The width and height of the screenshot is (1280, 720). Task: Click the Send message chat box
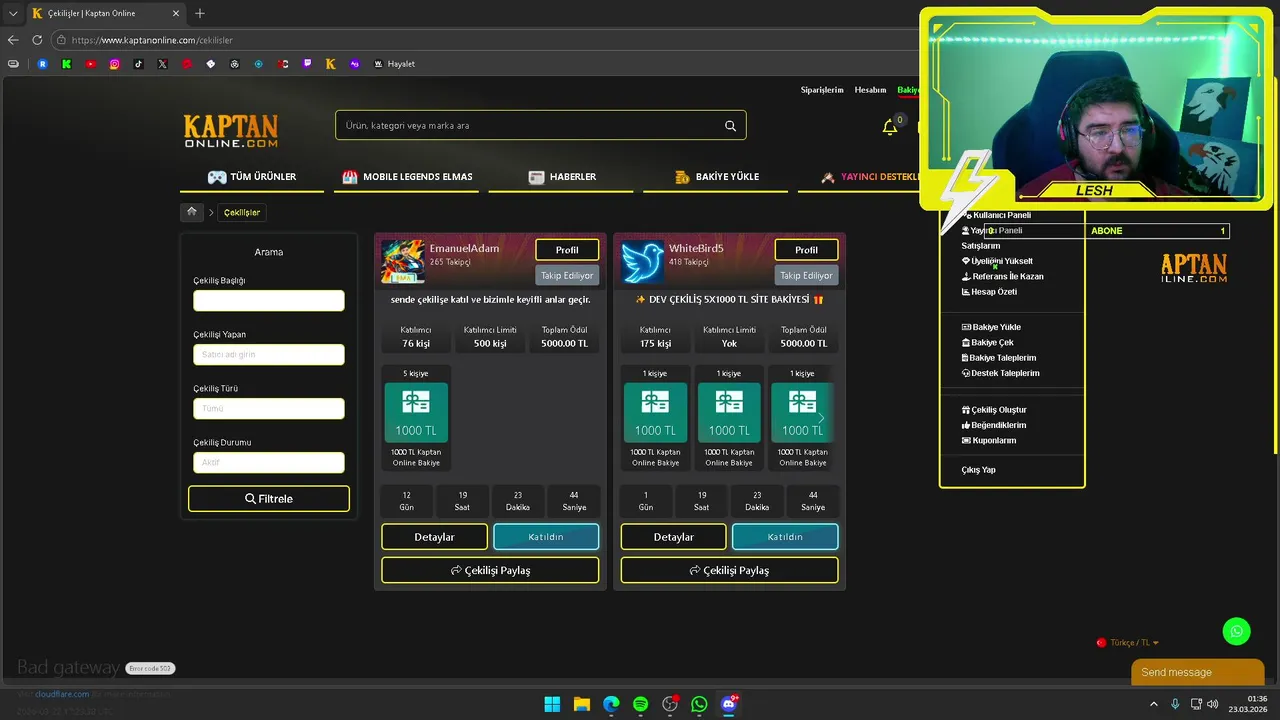pyautogui.click(x=1197, y=672)
